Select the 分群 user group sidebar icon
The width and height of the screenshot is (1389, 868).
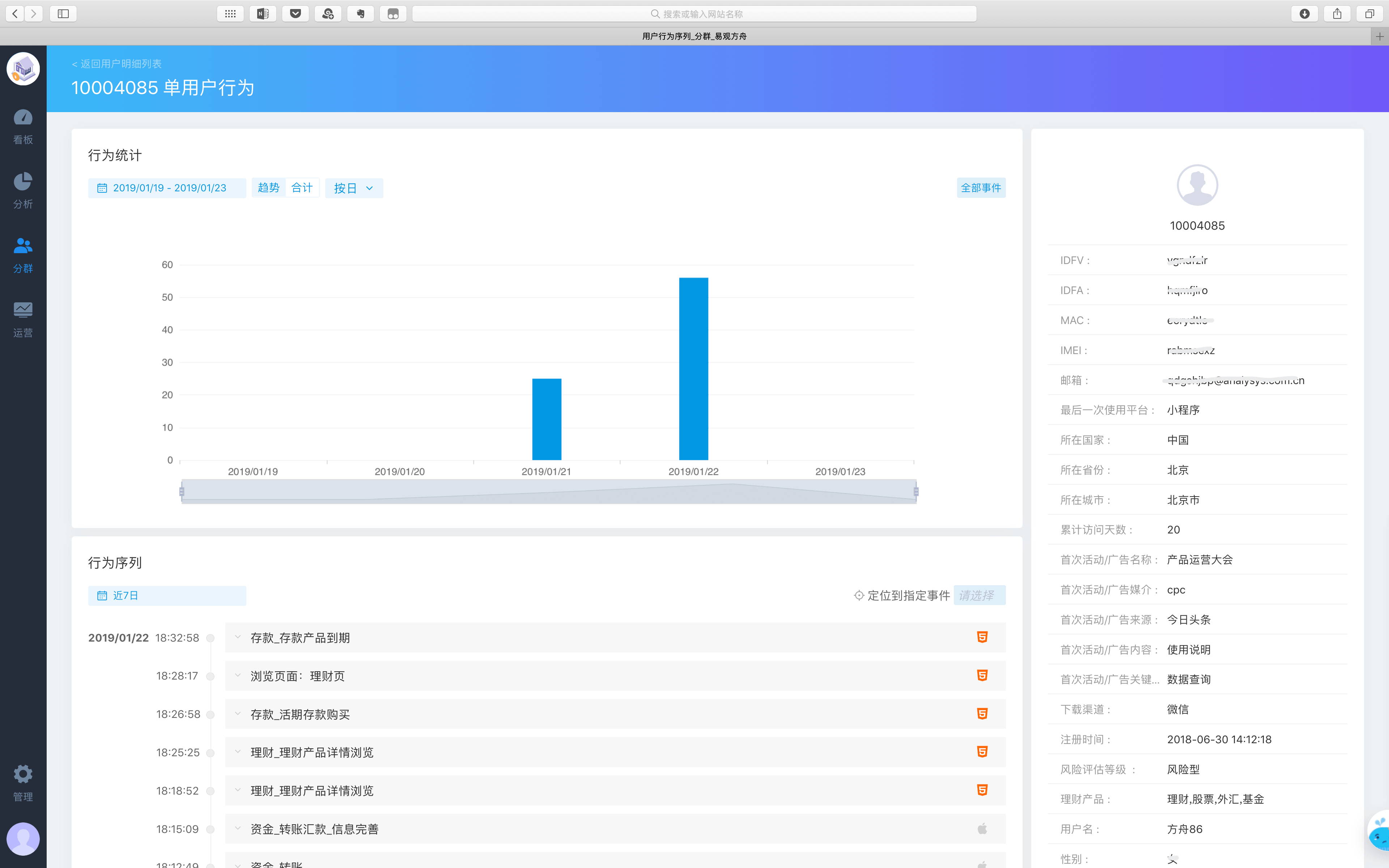[23, 255]
